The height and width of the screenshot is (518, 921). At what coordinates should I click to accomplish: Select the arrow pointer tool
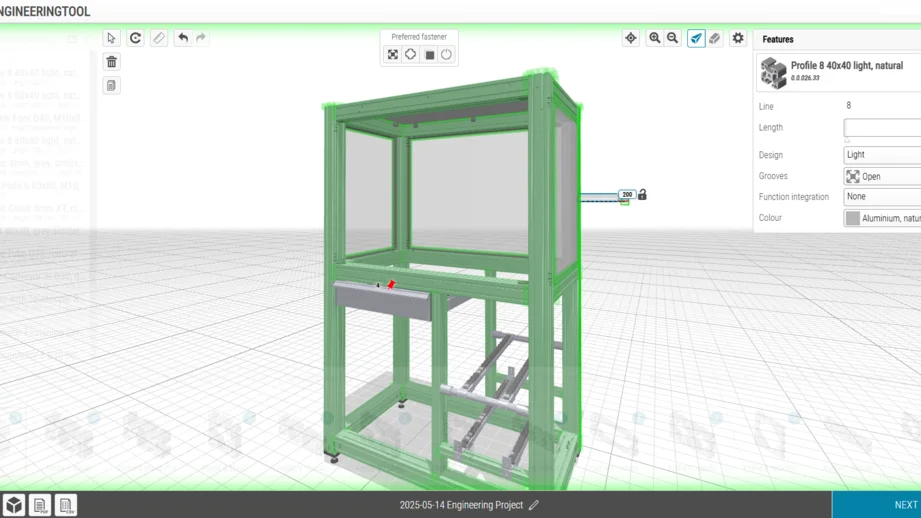pyautogui.click(x=111, y=38)
